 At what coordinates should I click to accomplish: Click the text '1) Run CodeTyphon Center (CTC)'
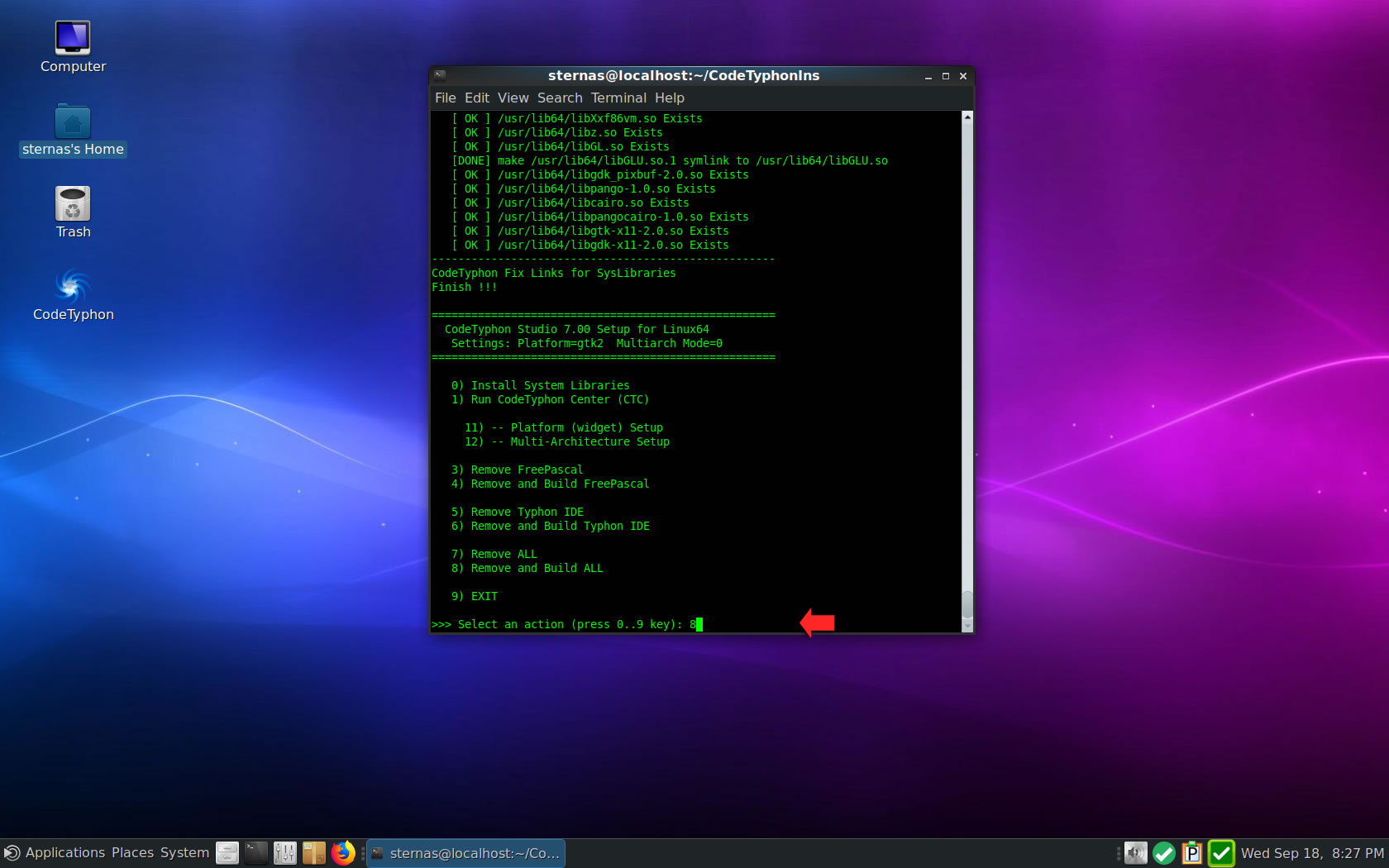(x=550, y=399)
